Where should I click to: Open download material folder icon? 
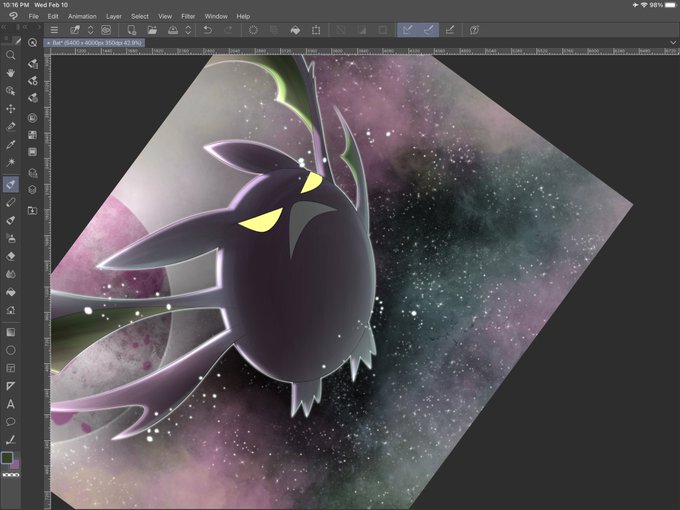pyautogui.click(x=33, y=211)
